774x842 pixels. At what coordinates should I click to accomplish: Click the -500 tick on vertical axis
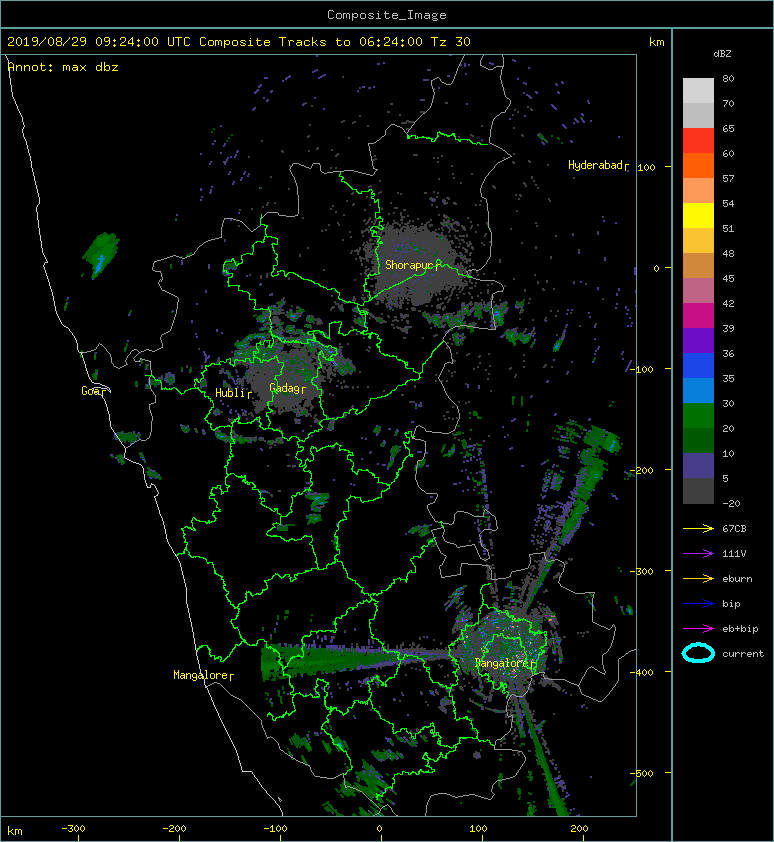tap(642, 773)
